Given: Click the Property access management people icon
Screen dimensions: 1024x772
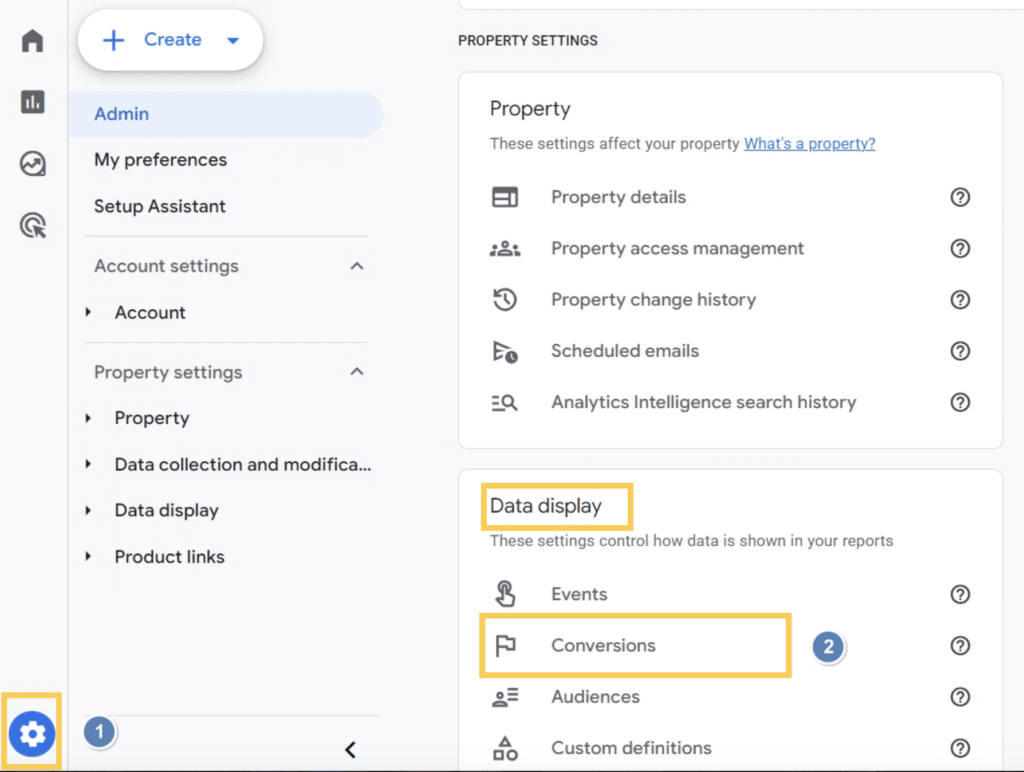Looking at the screenshot, I should [505, 249].
